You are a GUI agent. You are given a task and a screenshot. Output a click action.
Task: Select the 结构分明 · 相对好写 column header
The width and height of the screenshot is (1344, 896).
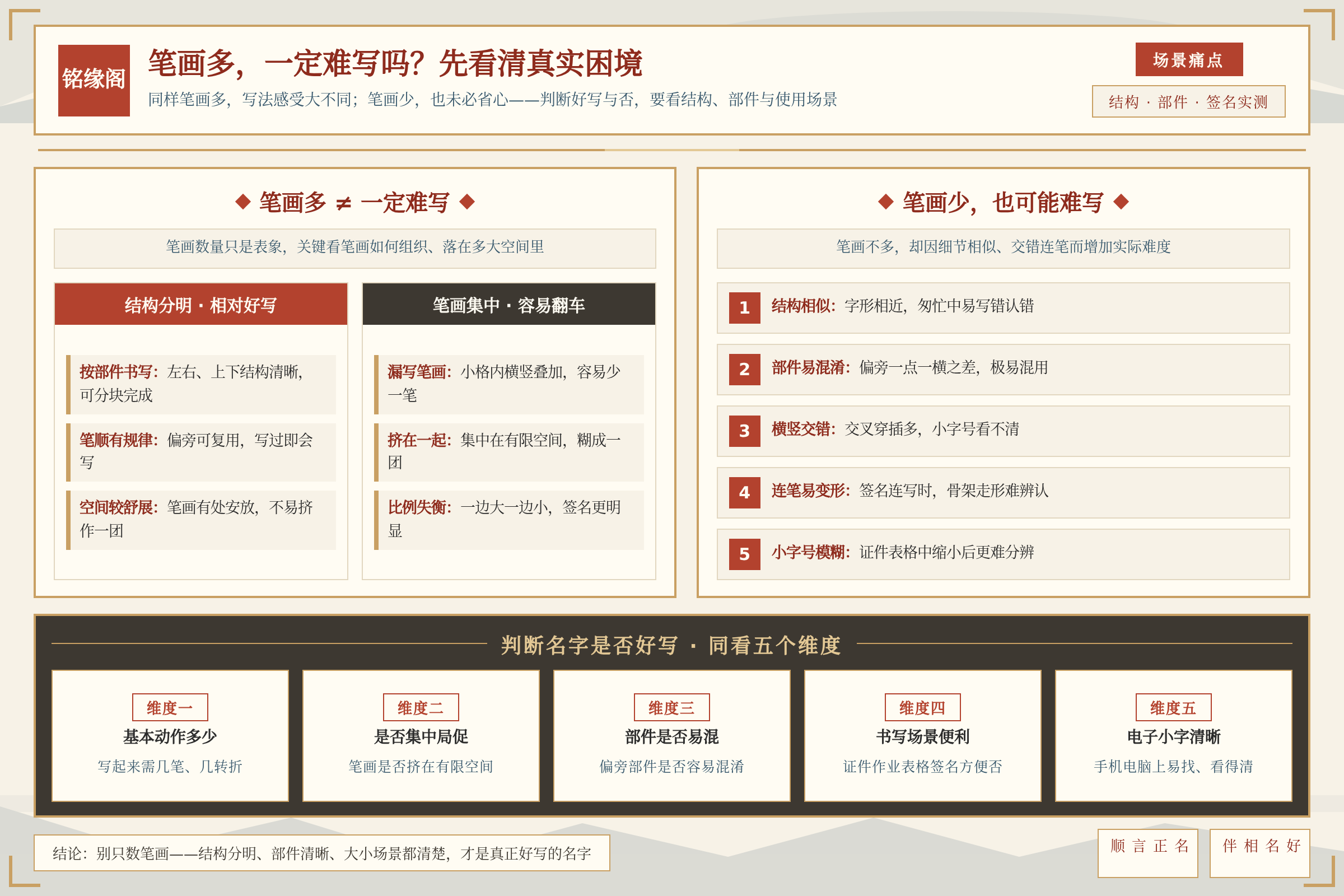[x=201, y=305]
